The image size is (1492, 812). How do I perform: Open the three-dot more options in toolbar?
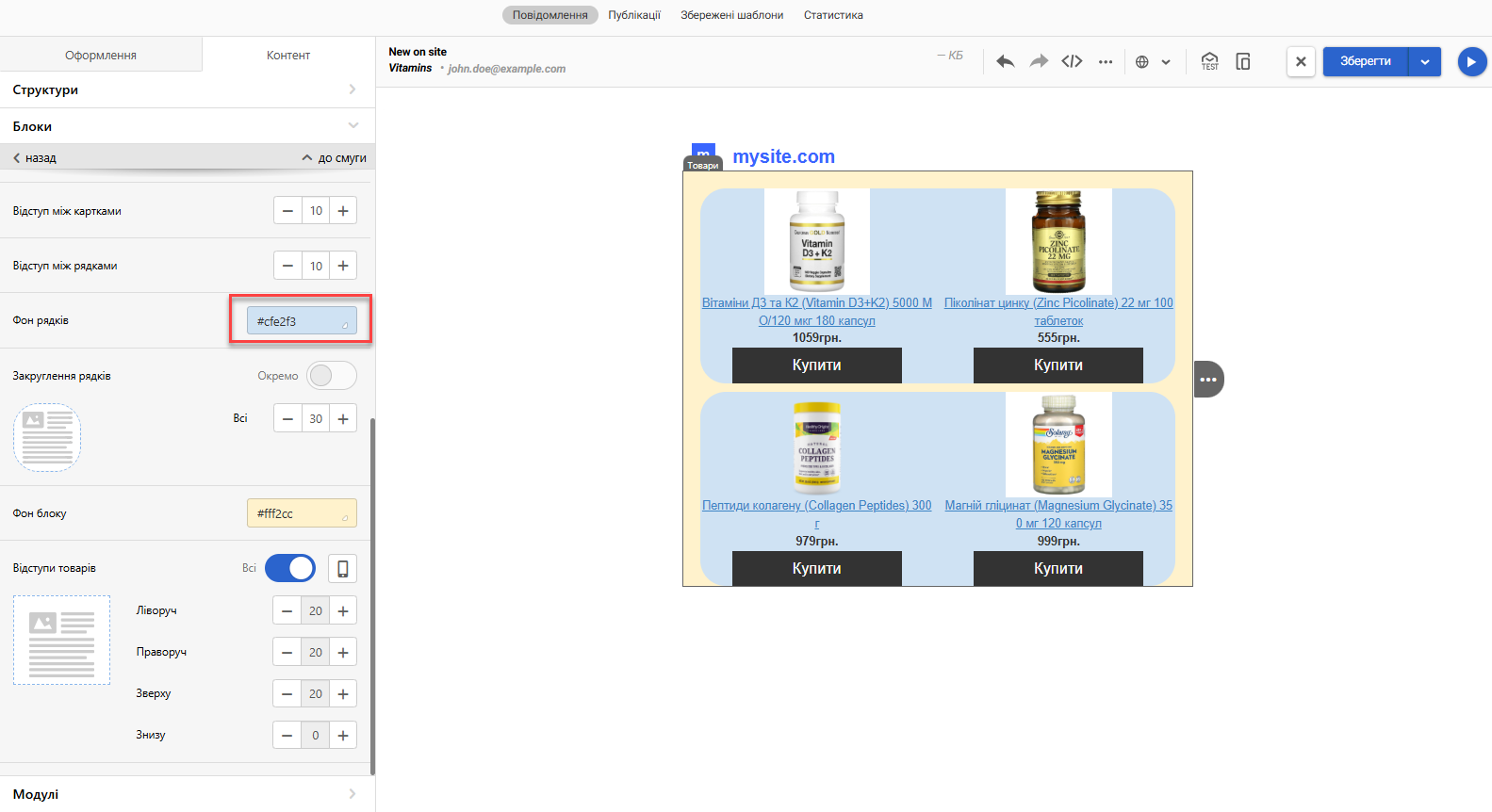pyautogui.click(x=1106, y=62)
